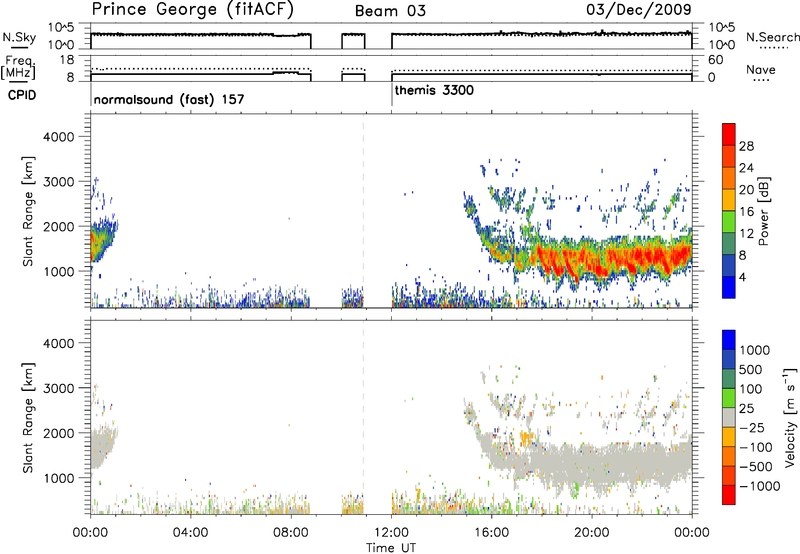800x554 pixels.
Task: Click the '18' frequency axis value
Action: tap(67, 60)
